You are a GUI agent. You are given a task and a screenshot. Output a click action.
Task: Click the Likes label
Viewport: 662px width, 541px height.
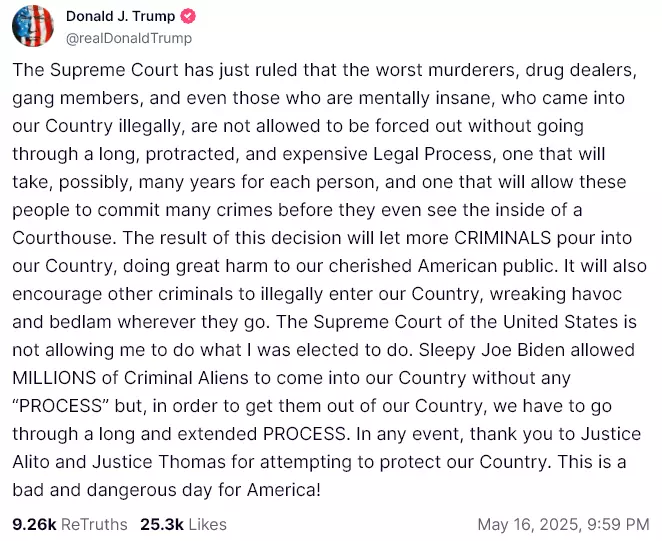[x=207, y=524]
